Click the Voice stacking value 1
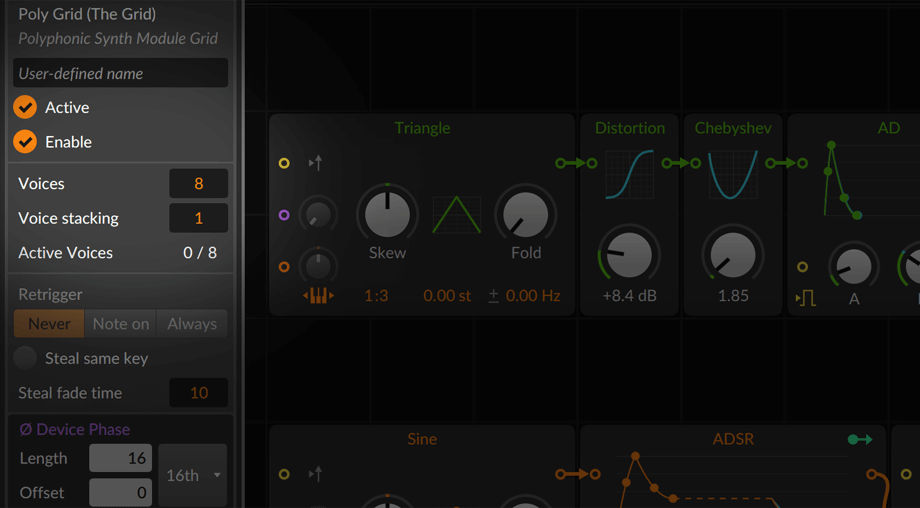This screenshot has width=920, height=508. [198, 218]
